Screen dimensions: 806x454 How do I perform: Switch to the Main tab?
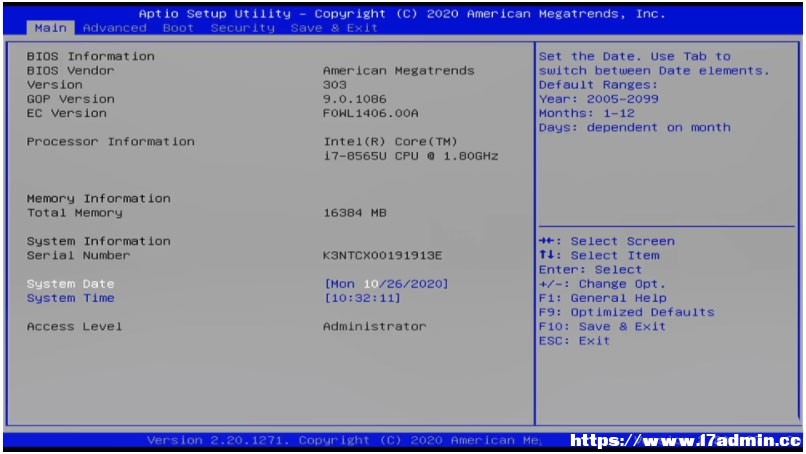tap(50, 28)
